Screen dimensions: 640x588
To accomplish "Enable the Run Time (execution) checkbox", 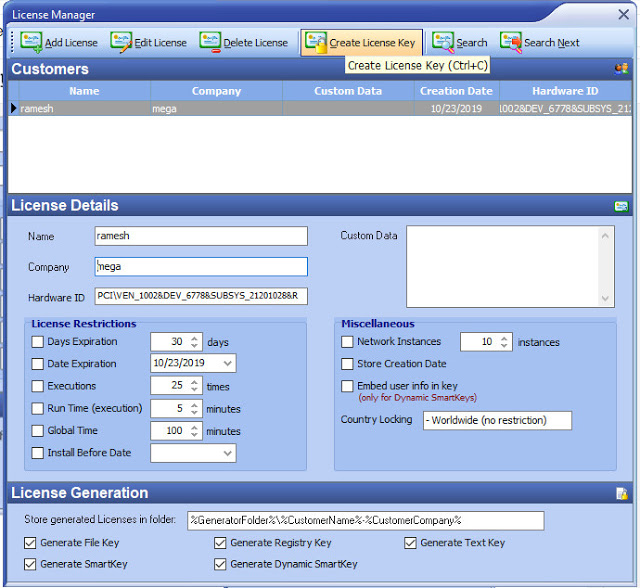I will coord(38,408).
